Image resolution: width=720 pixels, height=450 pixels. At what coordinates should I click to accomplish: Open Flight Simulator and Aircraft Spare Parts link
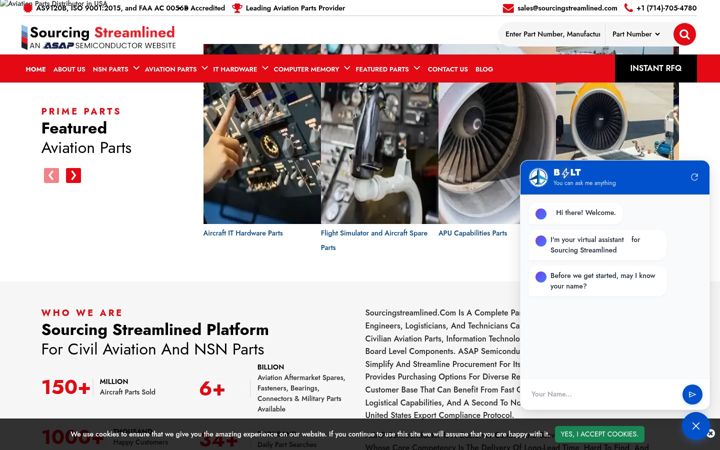374,240
